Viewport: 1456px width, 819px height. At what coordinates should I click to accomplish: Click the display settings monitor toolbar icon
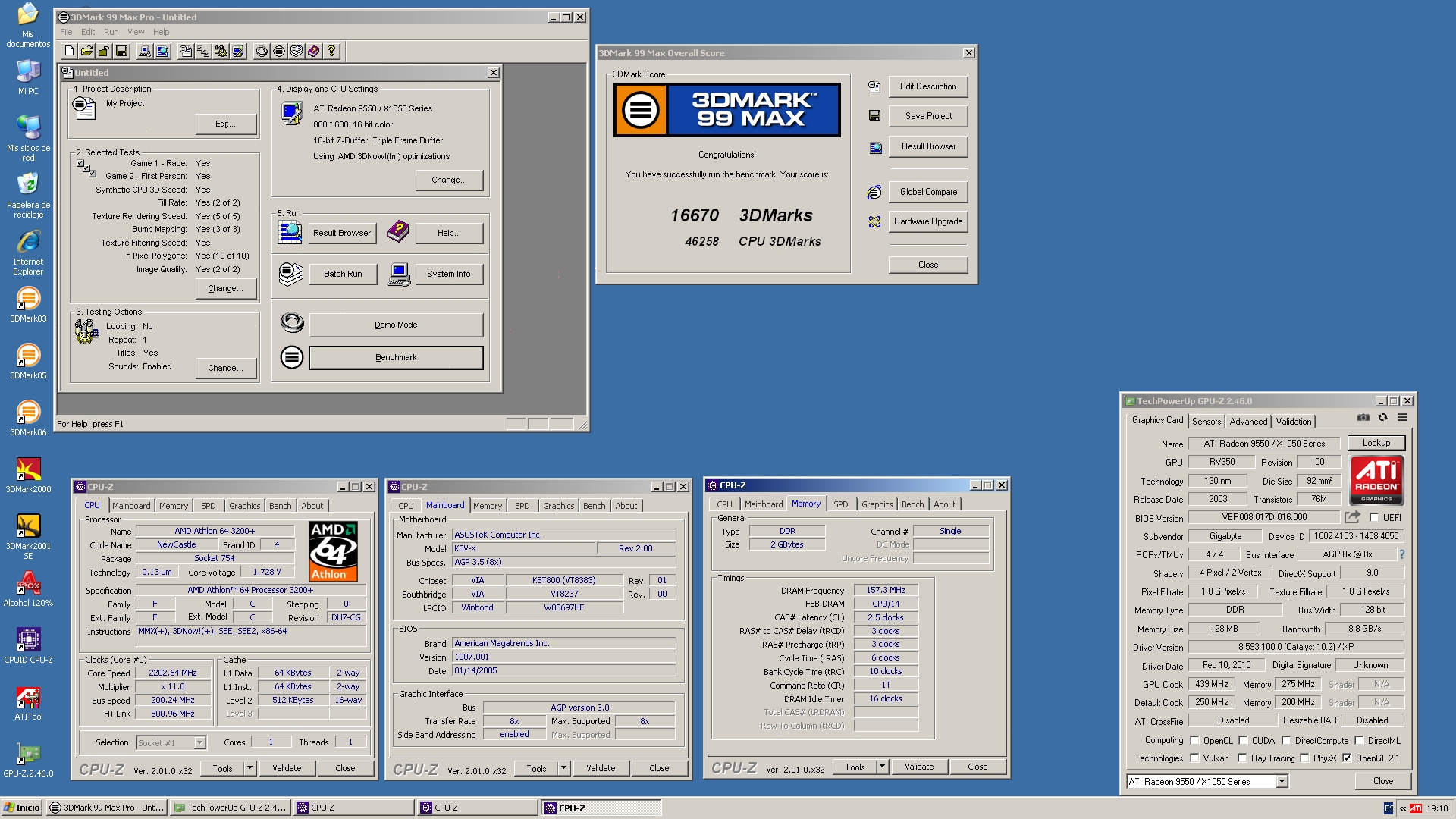click(x=237, y=51)
